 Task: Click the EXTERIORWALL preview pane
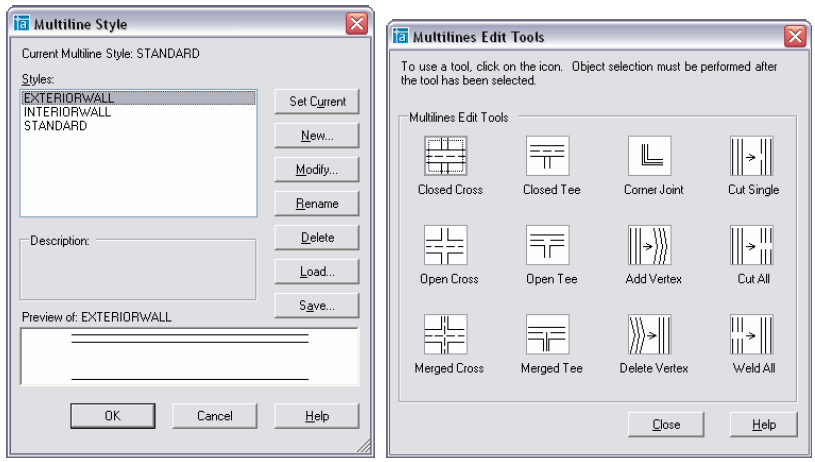point(190,357)
